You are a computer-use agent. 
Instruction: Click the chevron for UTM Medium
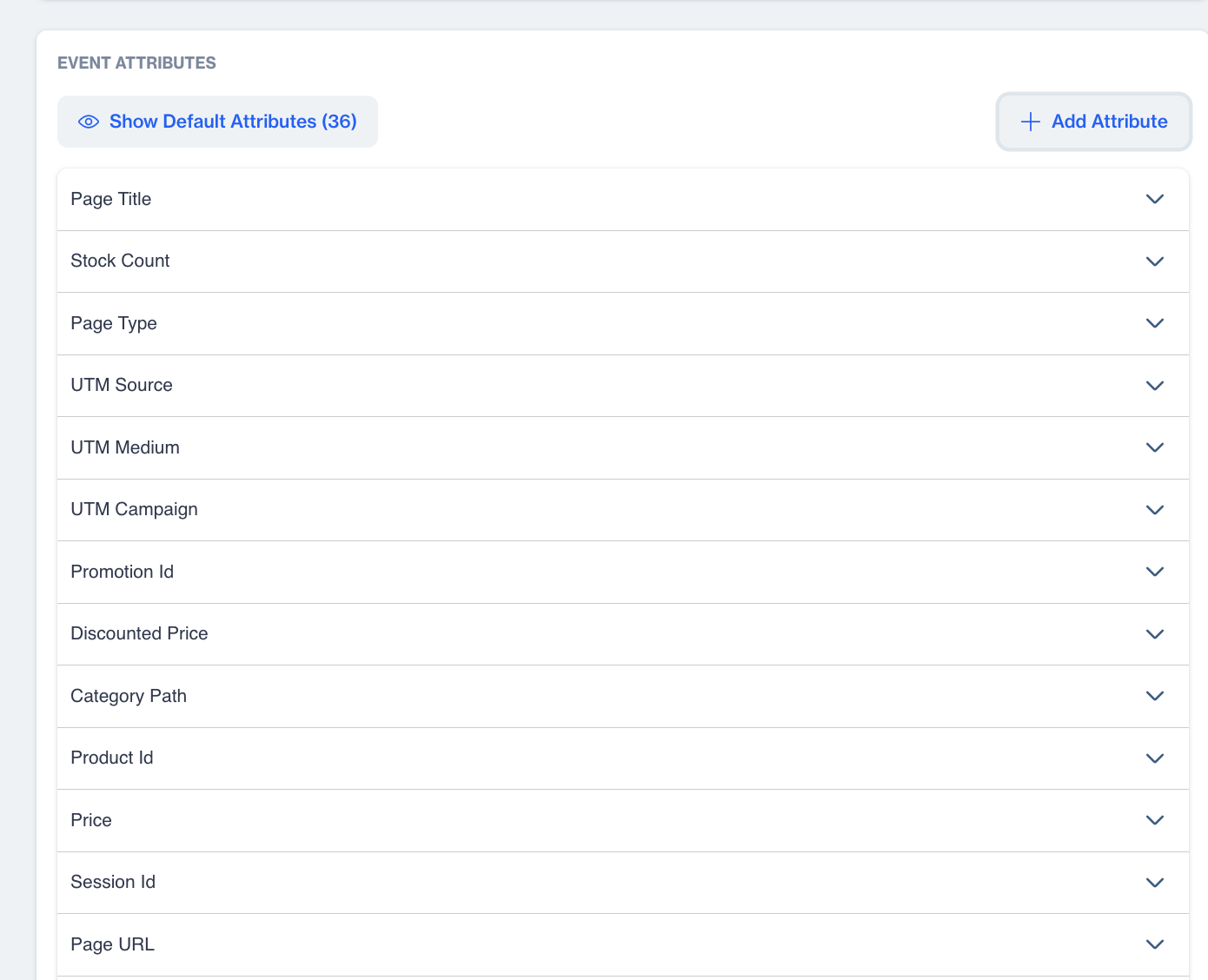pyautogui.click(x=1154, y=447)
